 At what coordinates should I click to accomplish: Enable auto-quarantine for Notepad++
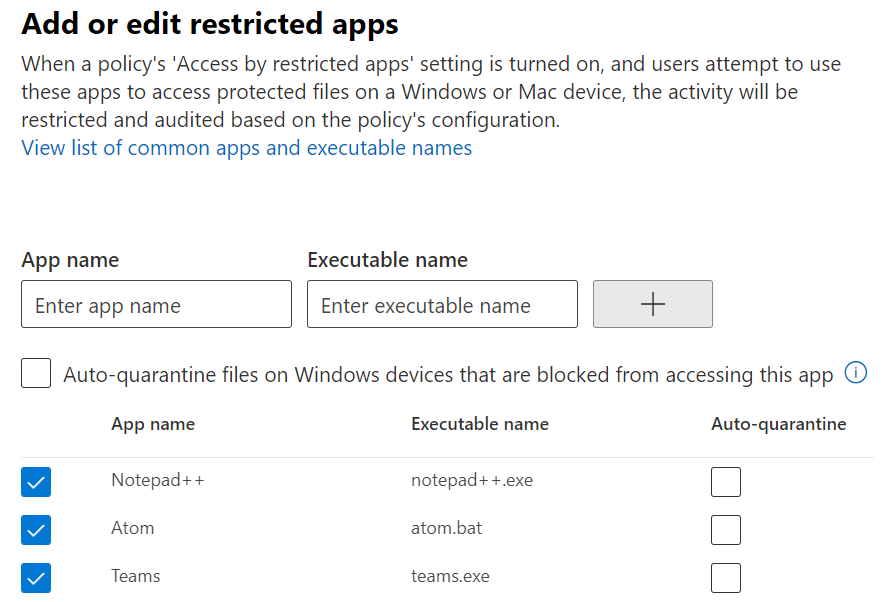[726, 482]
